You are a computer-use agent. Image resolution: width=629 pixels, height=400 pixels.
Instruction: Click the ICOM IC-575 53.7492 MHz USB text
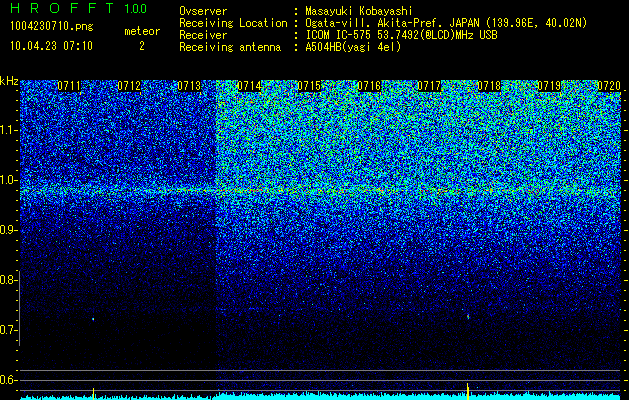tap(401, 35)
